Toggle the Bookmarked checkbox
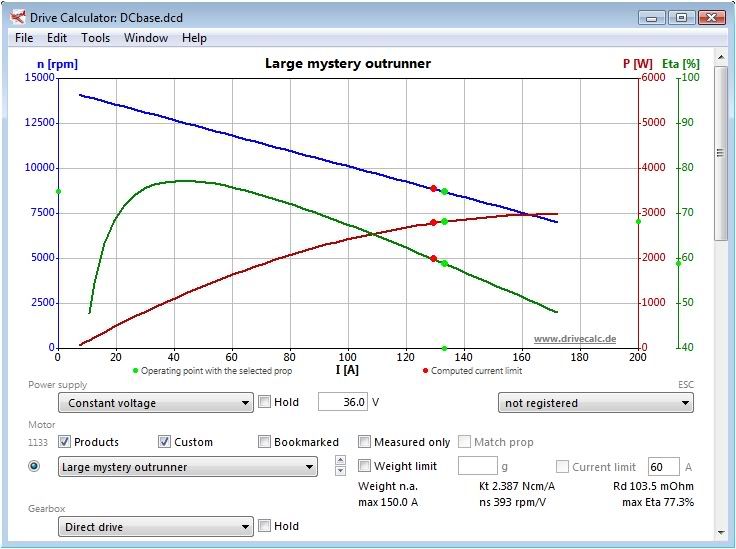736x549 pixels. tap(265, 442)
